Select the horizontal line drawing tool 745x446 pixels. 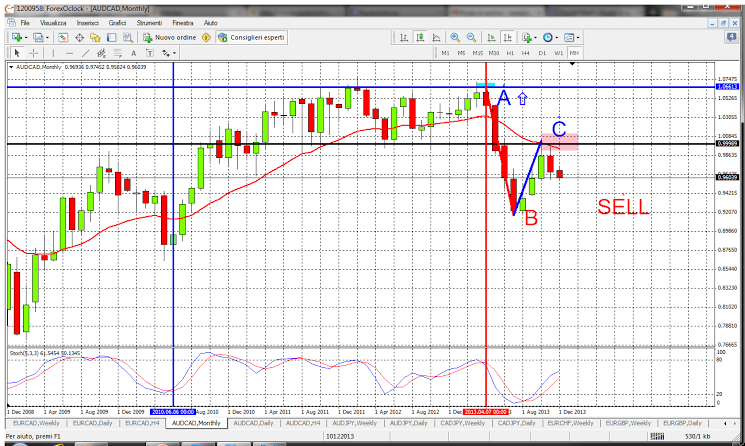pos(69,53)
